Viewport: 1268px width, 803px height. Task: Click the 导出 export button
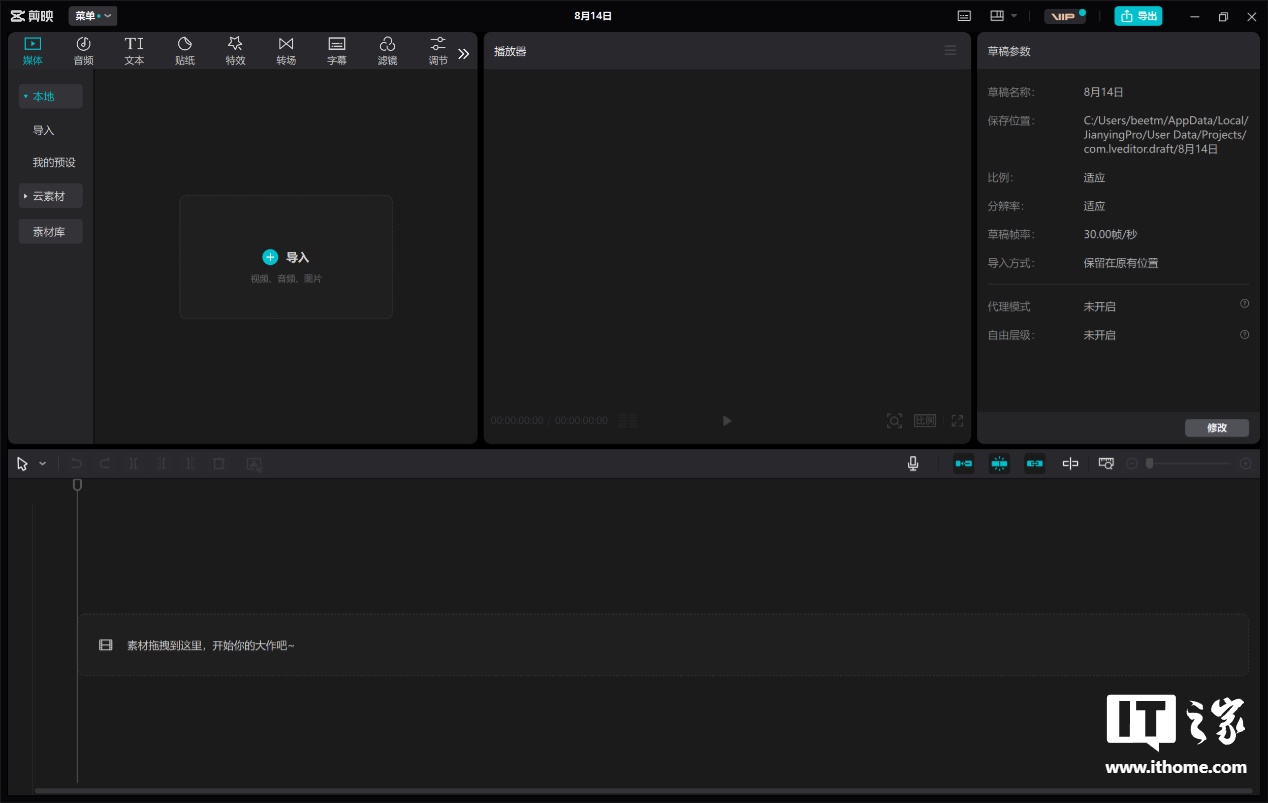click(1138, 16)
